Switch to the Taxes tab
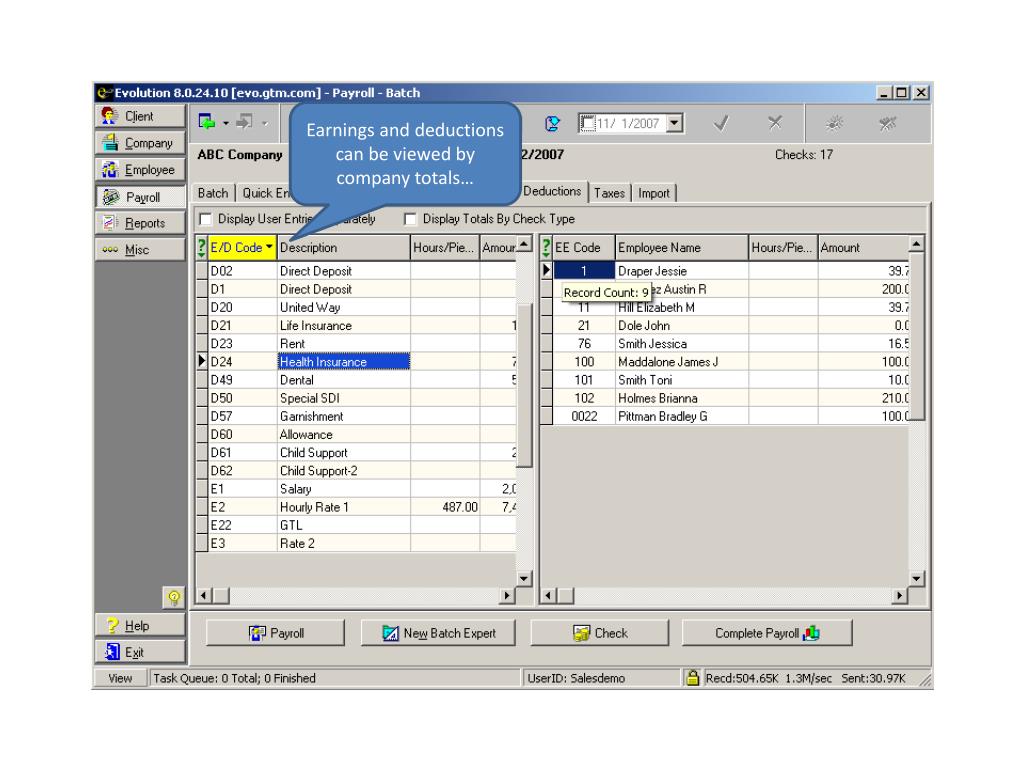Screen dimensions: 1024x768 [x=609, y=193]
